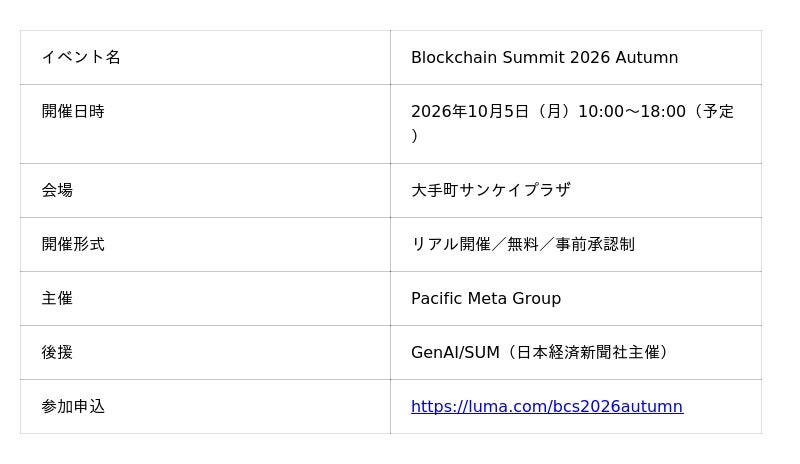Screen dimensions: 800x464
Task: Click the 無料 text in format row
Action: 523,244
